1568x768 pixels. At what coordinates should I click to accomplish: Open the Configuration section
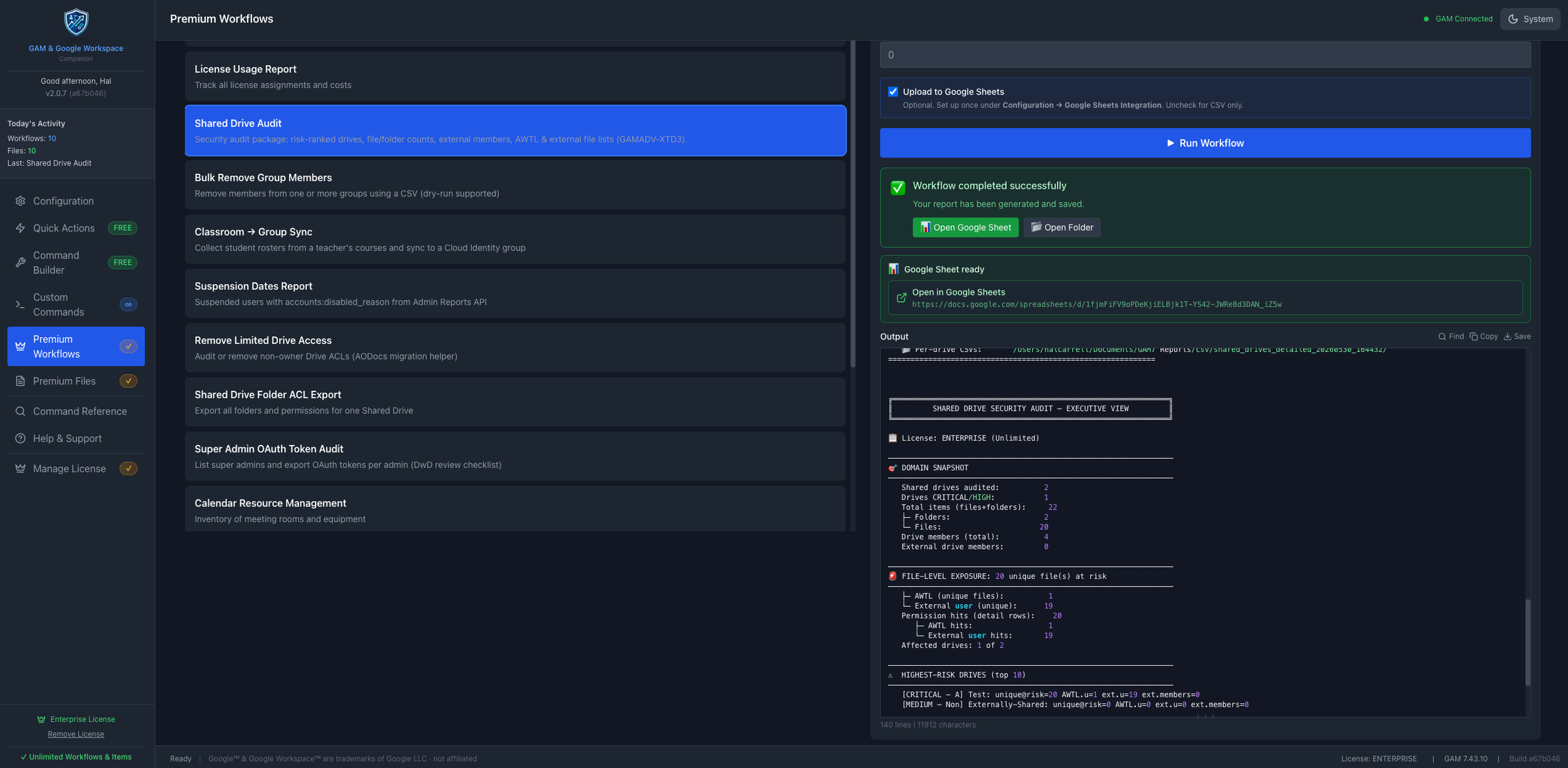point(76,201)
